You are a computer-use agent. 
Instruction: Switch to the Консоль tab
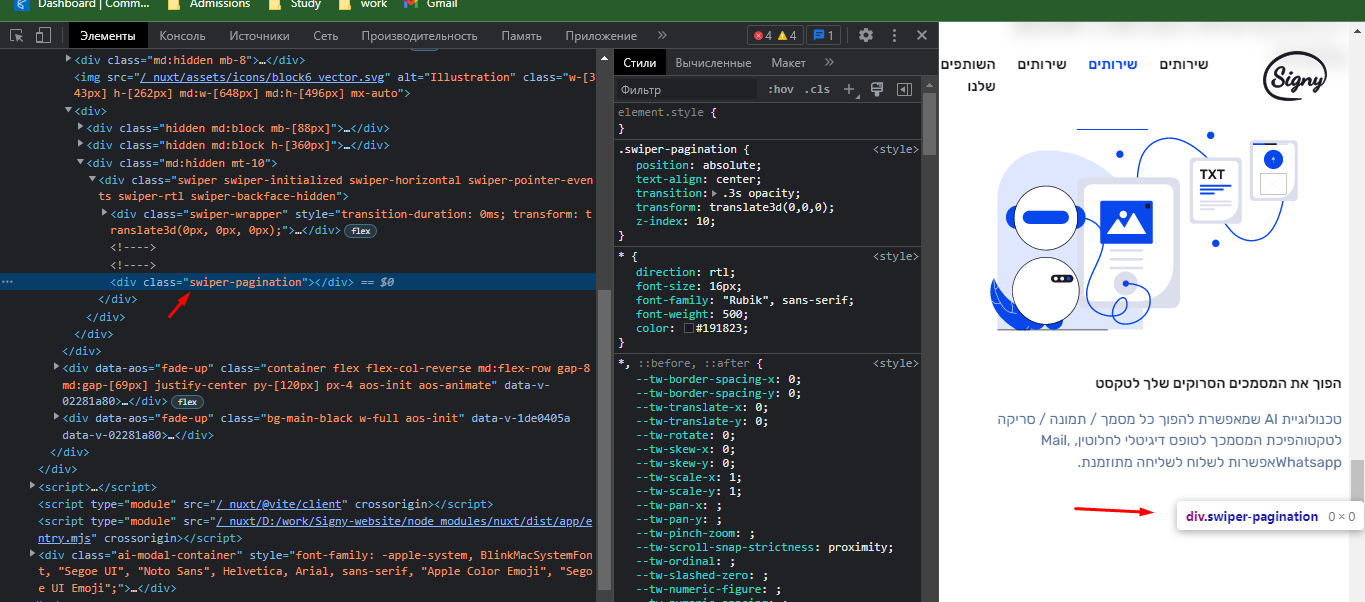(x=182, y=35)
